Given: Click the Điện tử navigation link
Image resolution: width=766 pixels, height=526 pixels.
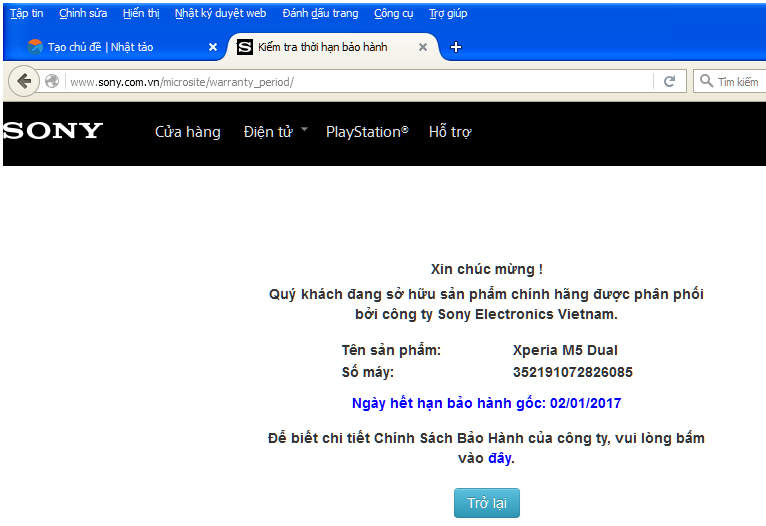Looking at the screenshot, I should click(x=268, y=132).
